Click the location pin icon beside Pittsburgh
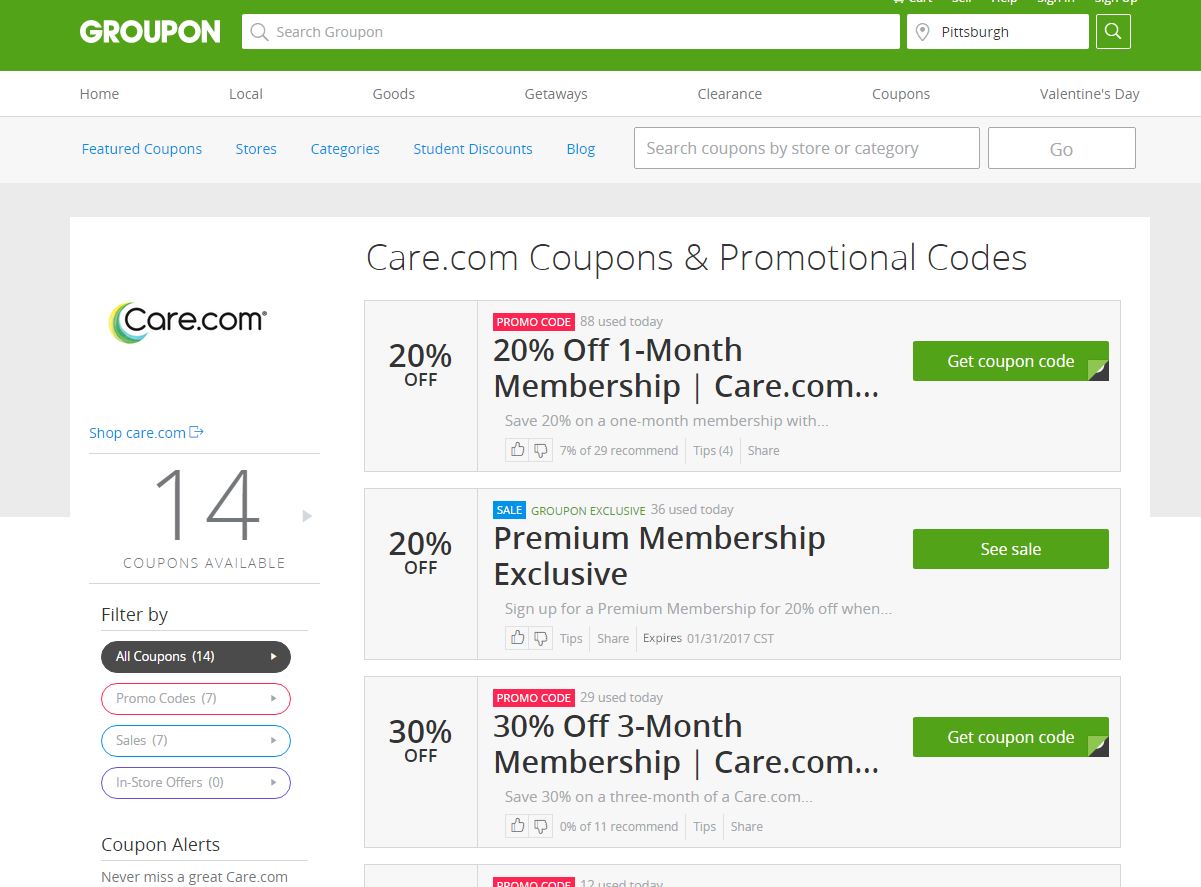 point(922,31)
